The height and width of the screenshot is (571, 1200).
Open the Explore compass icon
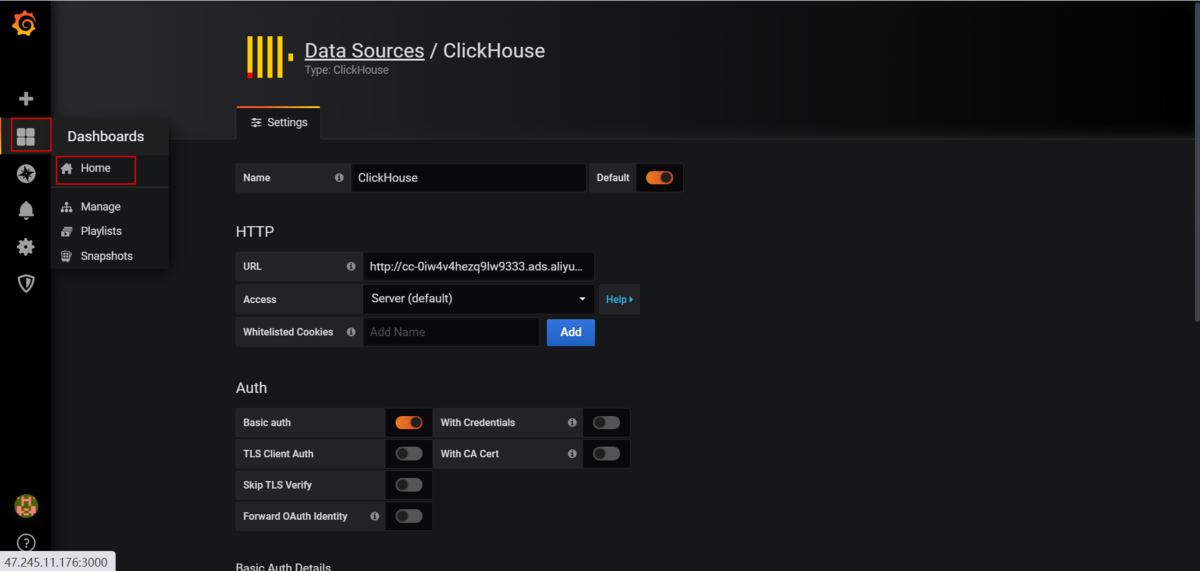[x=26, y=174]
